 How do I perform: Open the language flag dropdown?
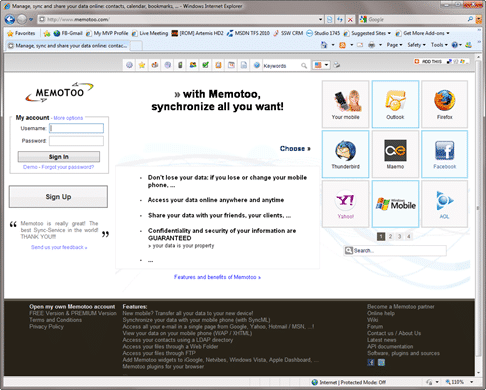pyautogui.click(x=321, y=65)
